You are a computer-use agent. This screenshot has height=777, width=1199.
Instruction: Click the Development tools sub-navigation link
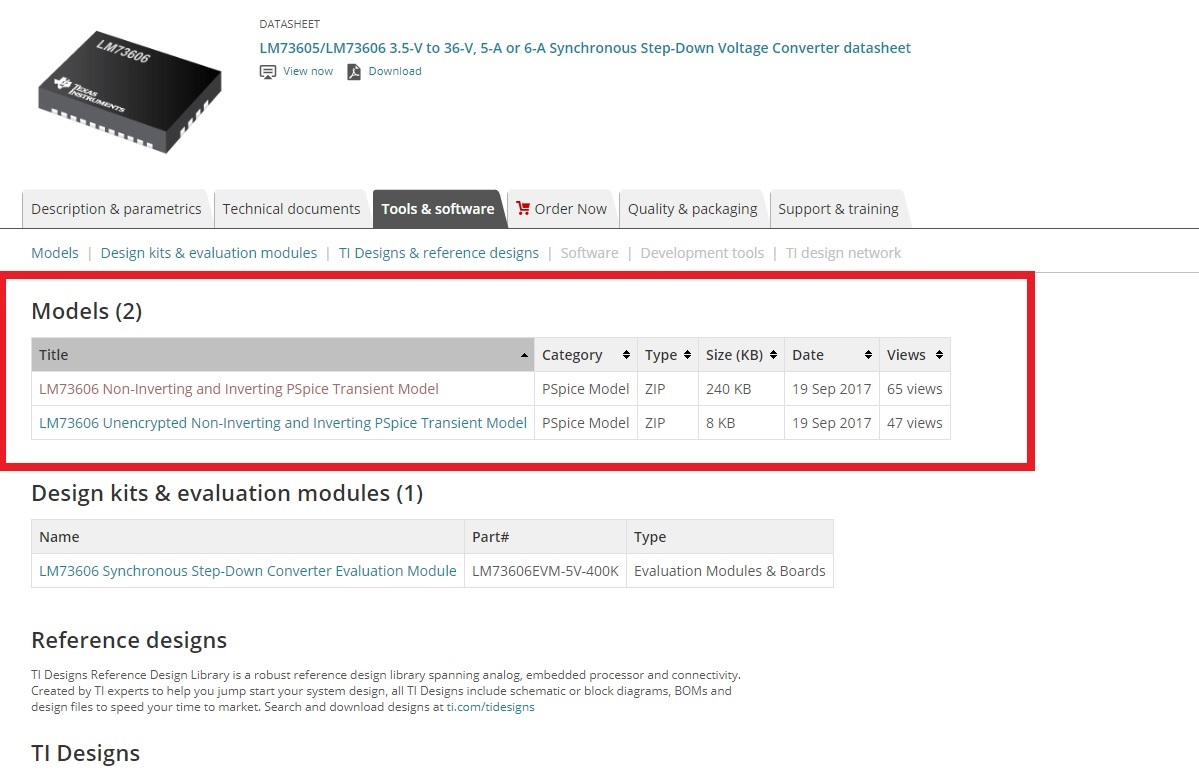point(702,253)
